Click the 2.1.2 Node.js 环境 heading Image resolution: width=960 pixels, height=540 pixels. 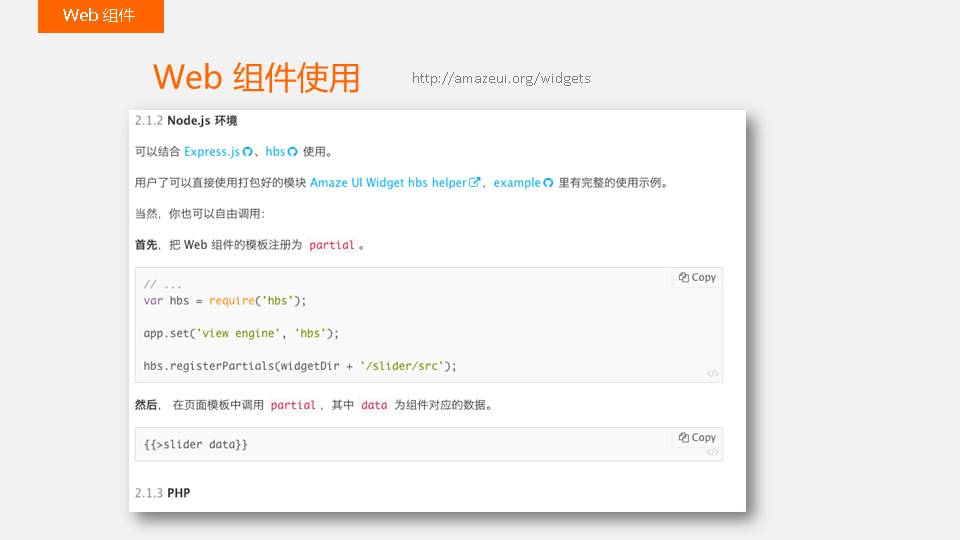click(186, 121)
